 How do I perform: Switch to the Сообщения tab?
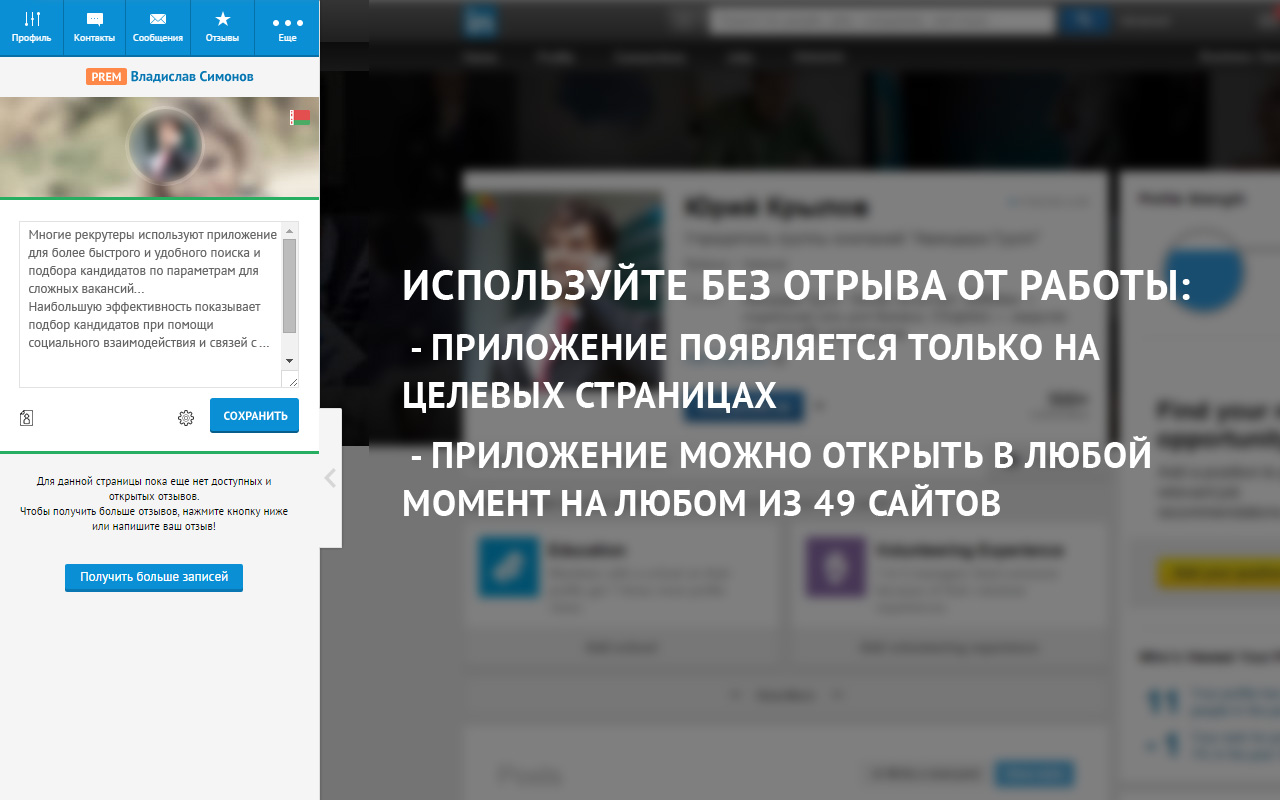(158, 27)
